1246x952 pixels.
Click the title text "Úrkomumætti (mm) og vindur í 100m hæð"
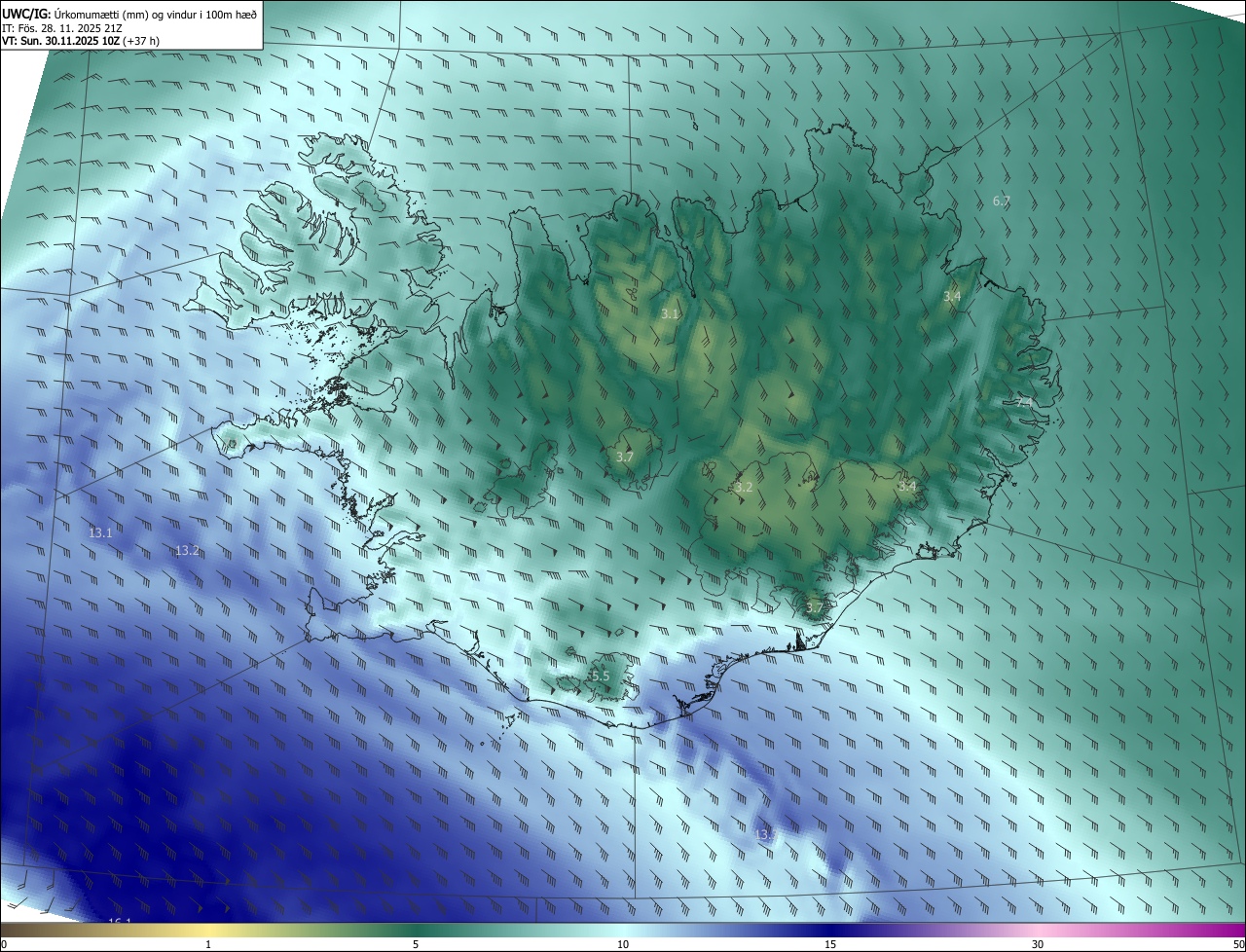(156, 14)
